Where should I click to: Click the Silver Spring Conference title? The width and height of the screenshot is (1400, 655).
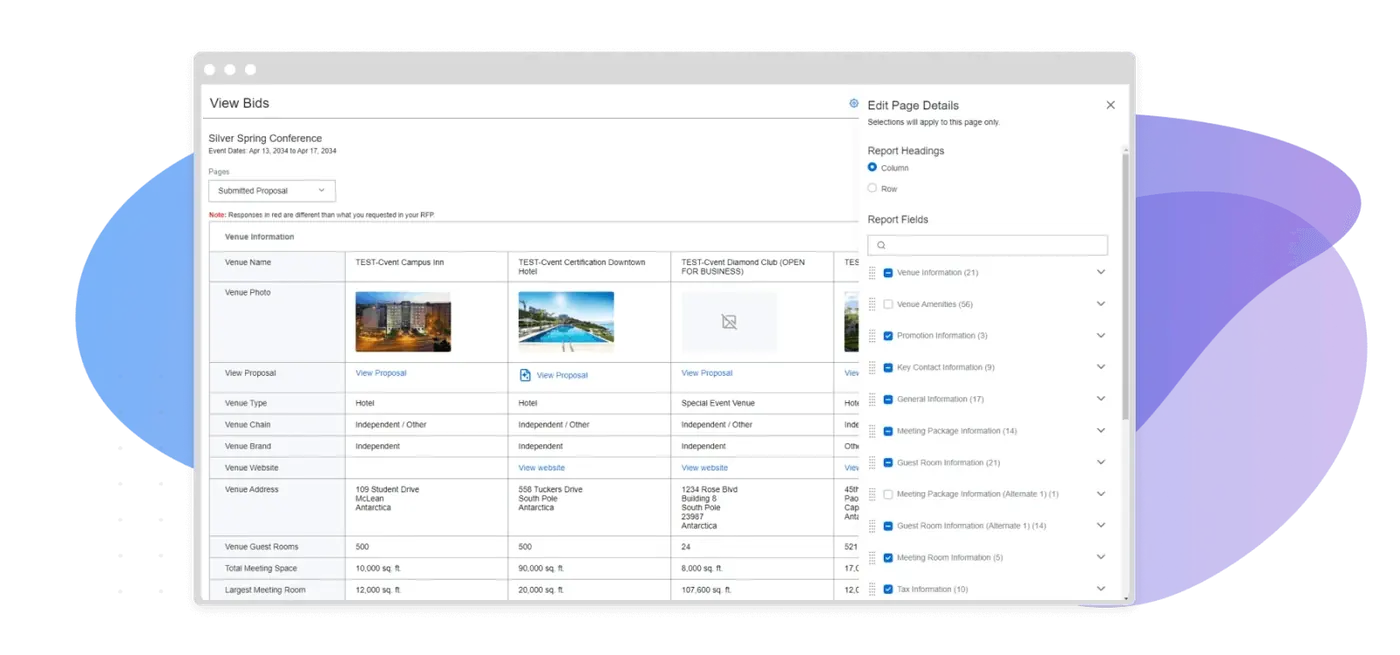coord(265,138)
